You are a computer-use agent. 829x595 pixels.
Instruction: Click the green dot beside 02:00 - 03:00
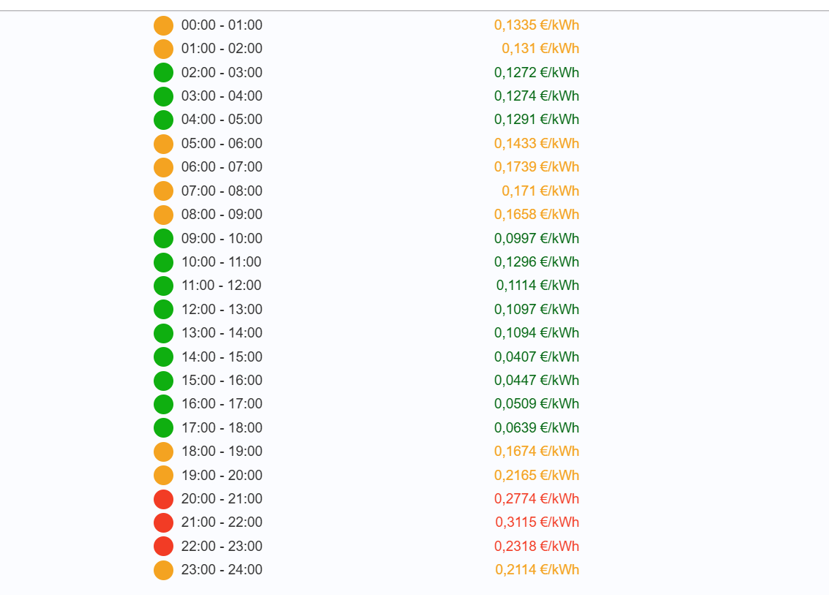(x=163, y=72)
